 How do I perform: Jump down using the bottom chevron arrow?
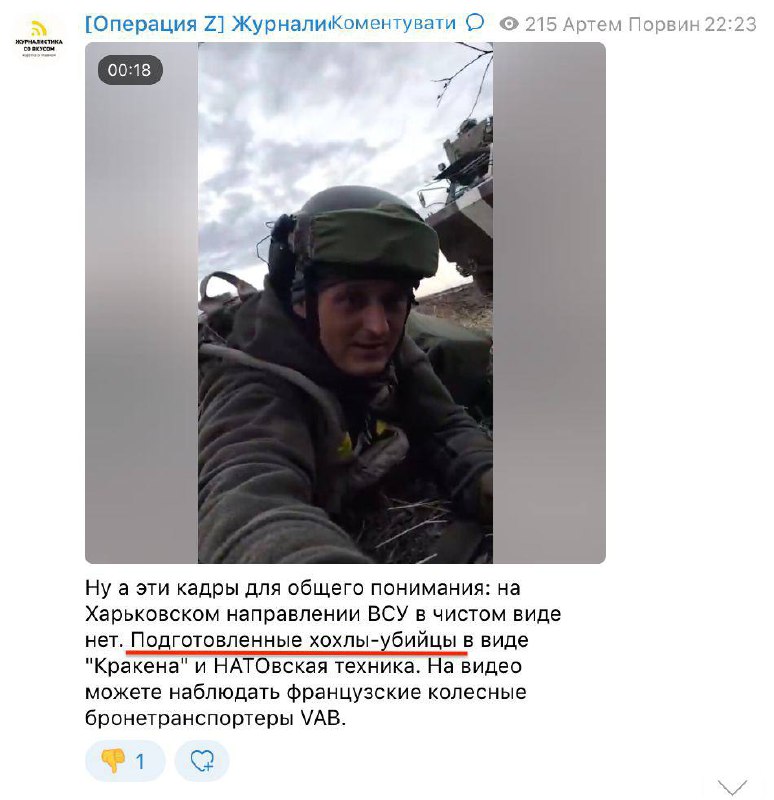(732, 787)
